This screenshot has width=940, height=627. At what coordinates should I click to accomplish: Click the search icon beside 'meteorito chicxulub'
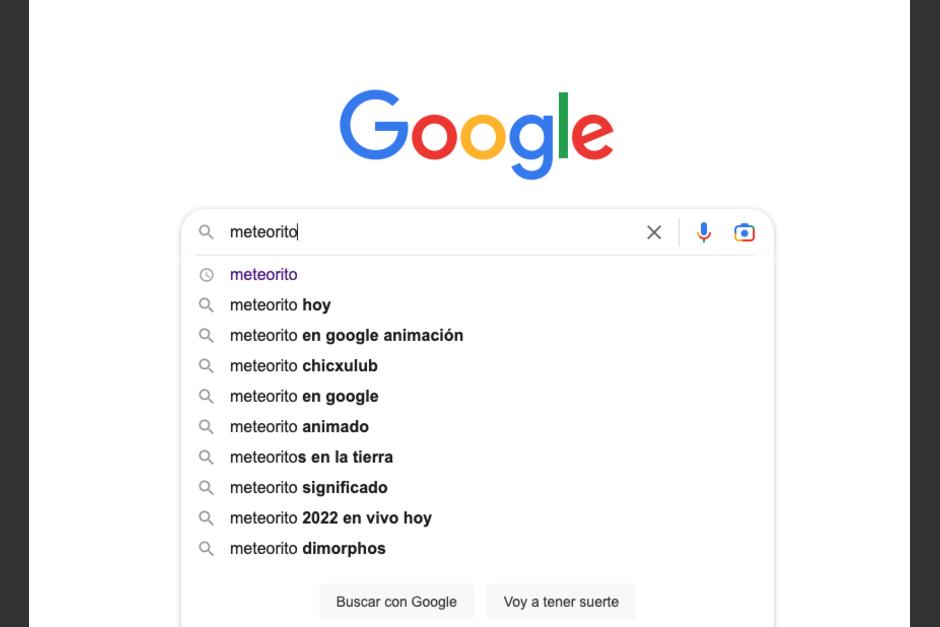click(x=207, y=365)
